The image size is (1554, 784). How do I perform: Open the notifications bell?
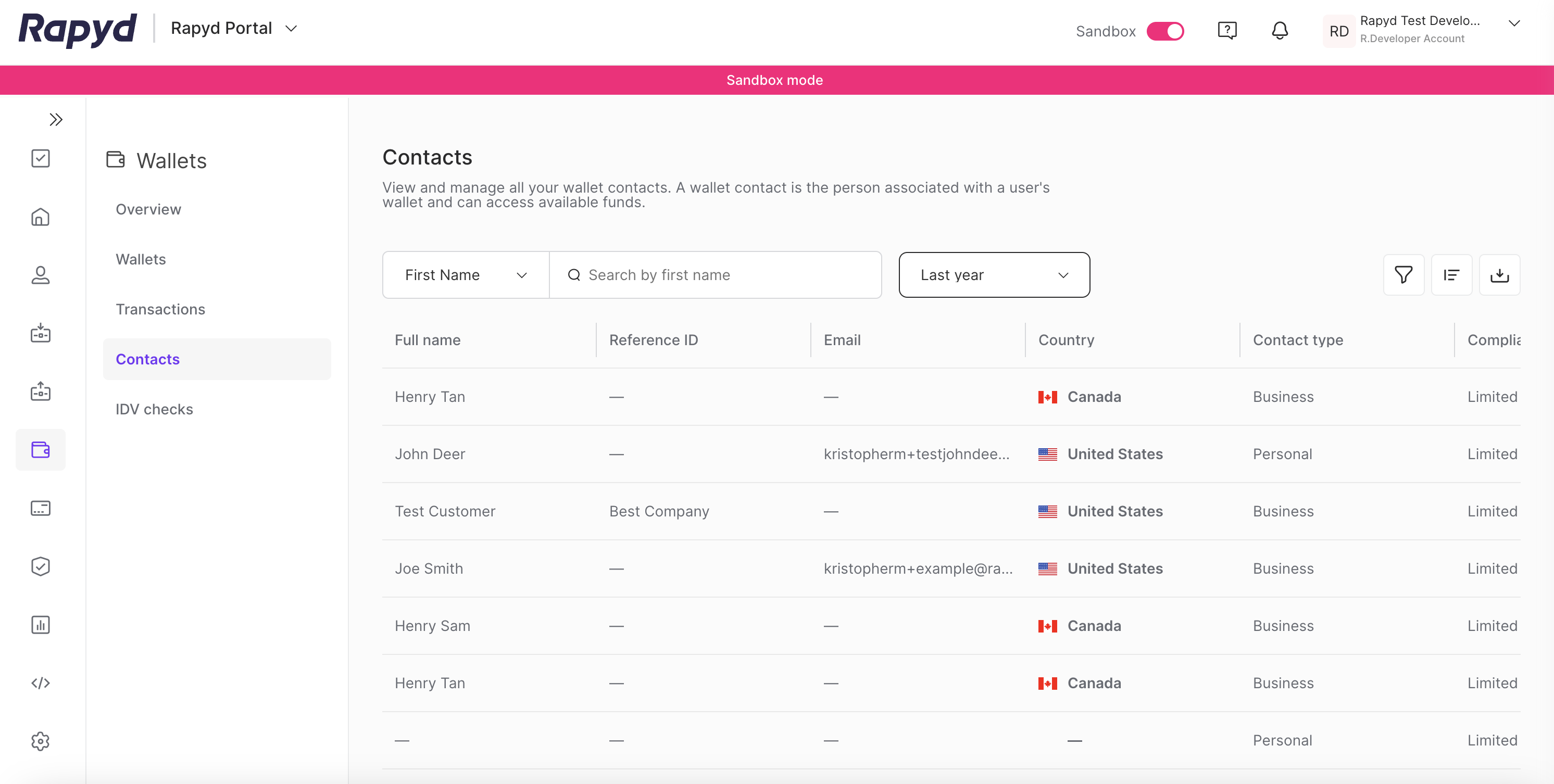1280,31
